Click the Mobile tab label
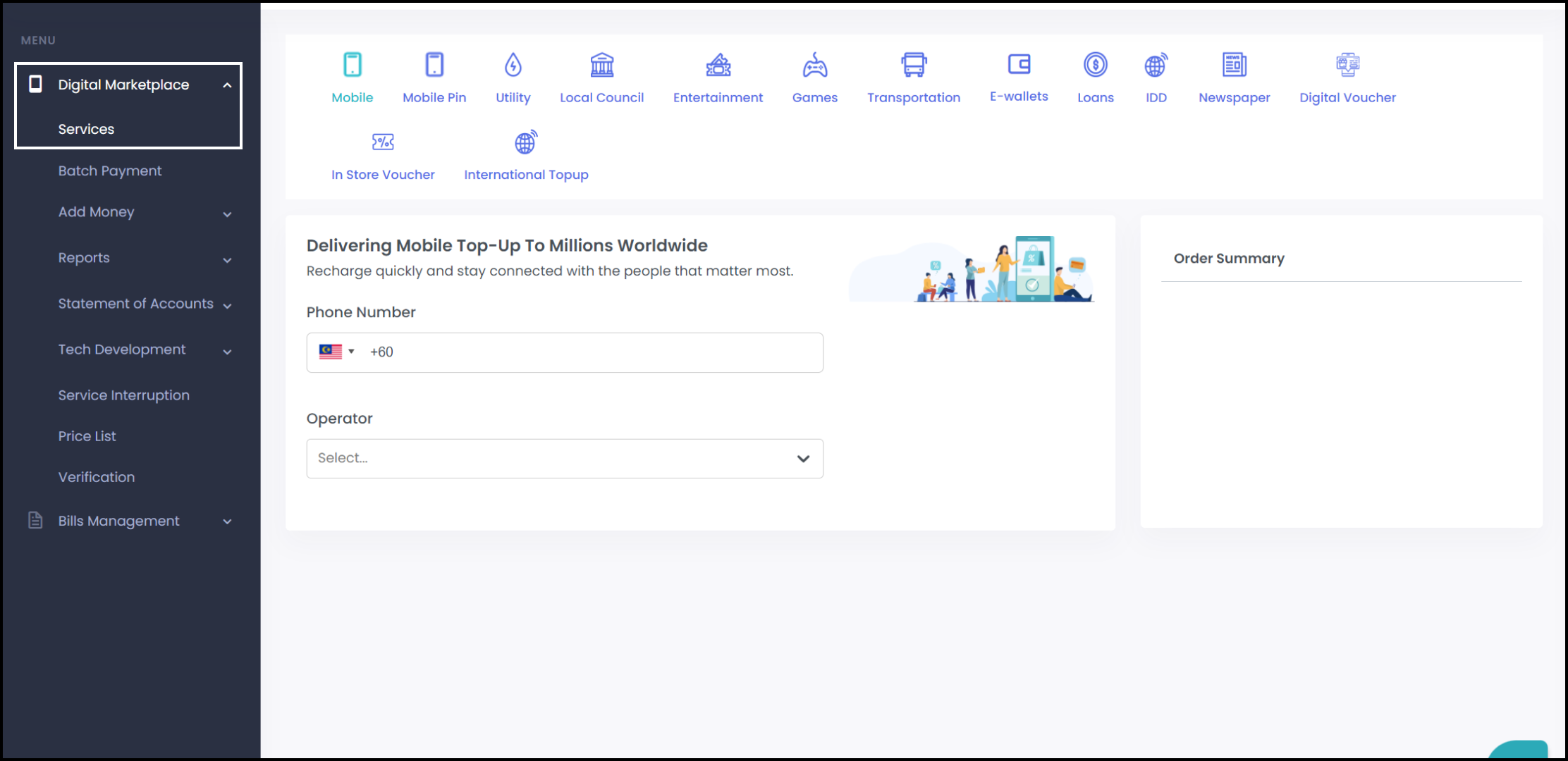1568x761 pixels. pyautogui.click(x=353, y=97)
